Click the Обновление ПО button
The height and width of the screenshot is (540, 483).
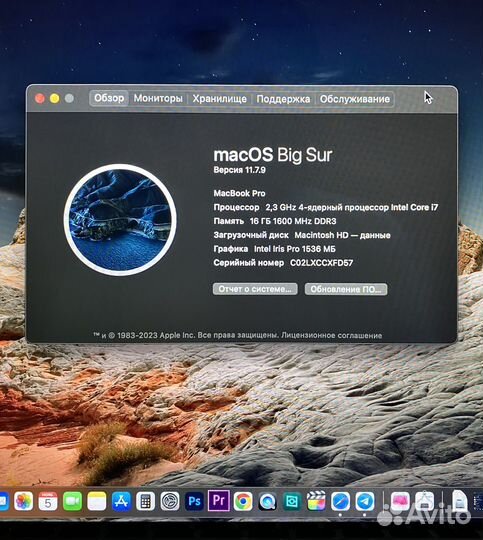(346, 289)
